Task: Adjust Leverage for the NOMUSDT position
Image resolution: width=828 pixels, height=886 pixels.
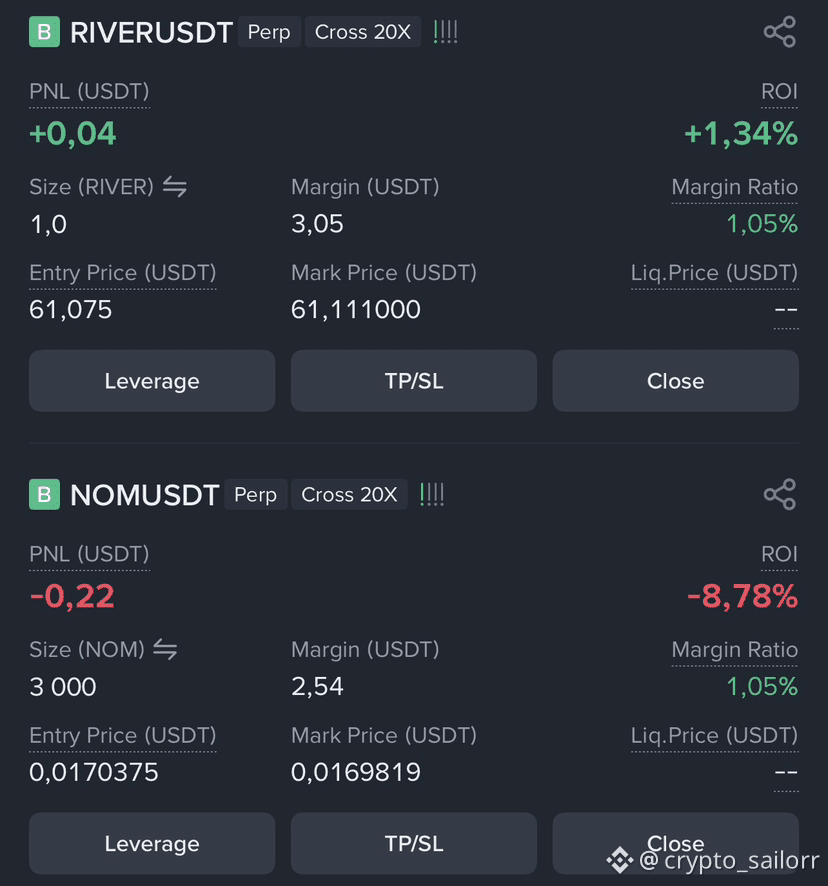Action: point(152,844)
